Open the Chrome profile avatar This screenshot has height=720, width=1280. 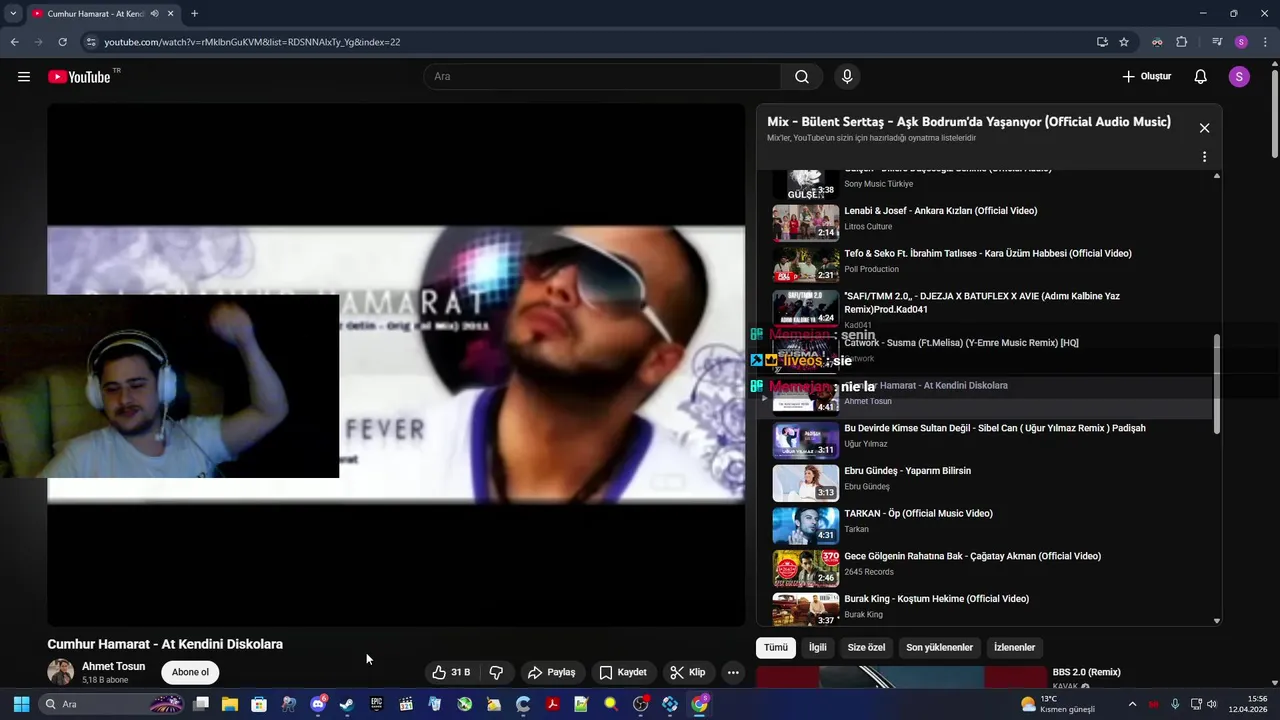point(1241,42)
